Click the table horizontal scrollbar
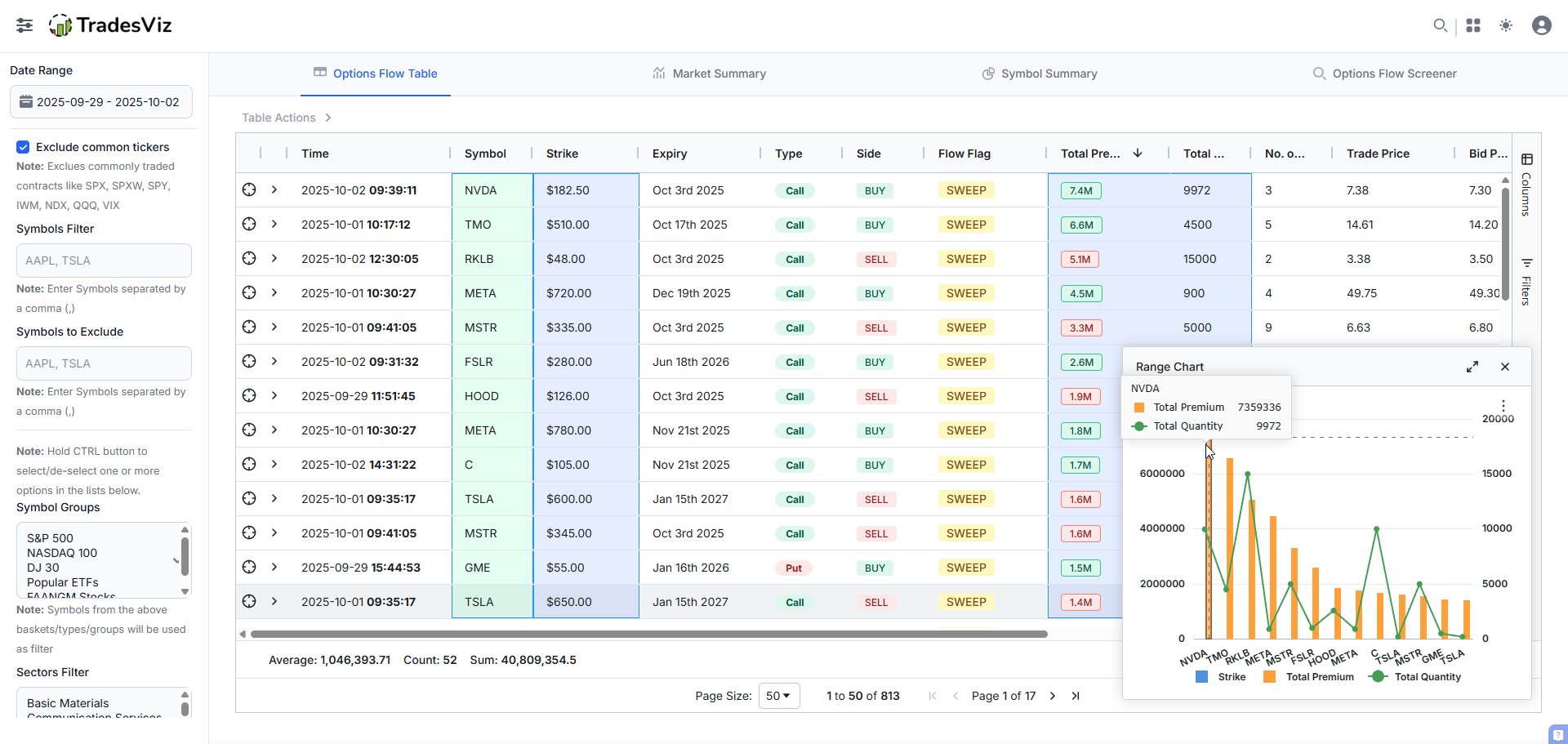 tap(649, 634)
